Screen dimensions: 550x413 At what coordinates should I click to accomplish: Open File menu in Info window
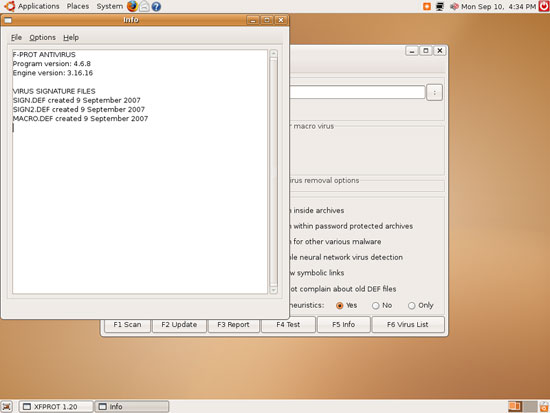pyautogui.click(x=16, y=37)
